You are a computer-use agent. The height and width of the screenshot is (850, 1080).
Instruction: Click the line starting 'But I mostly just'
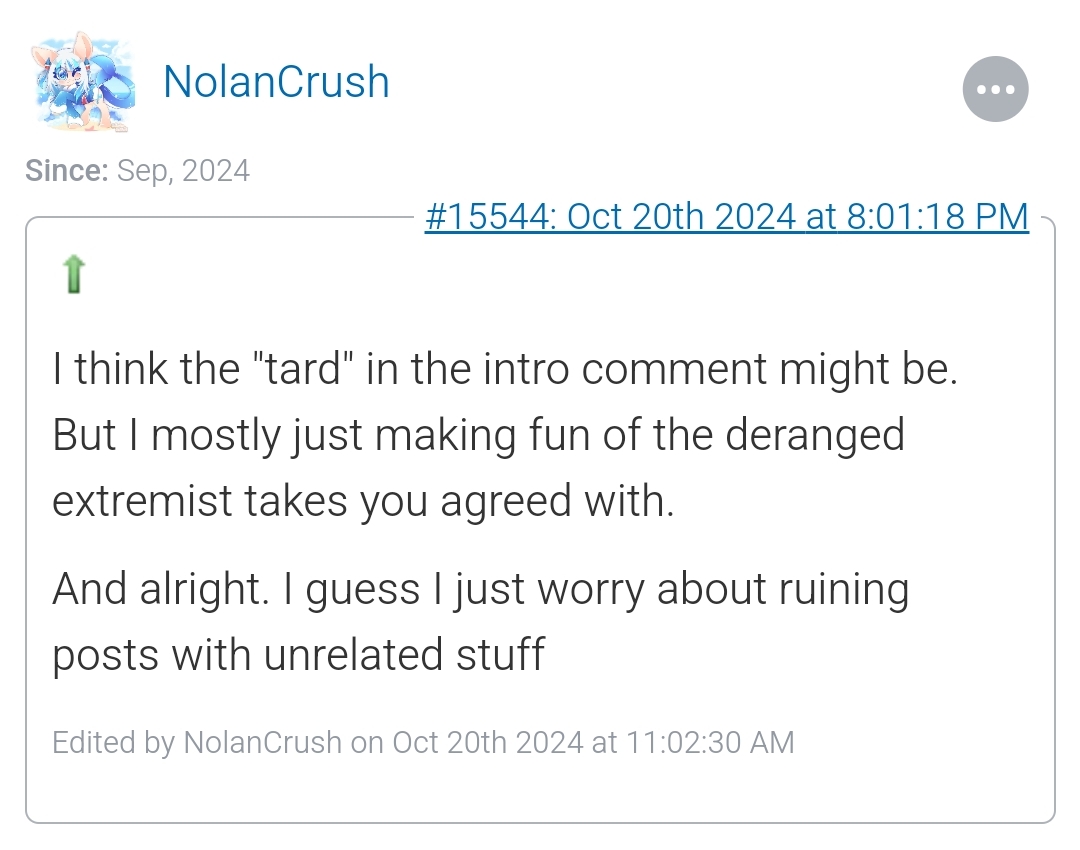[x=479, y=435]
